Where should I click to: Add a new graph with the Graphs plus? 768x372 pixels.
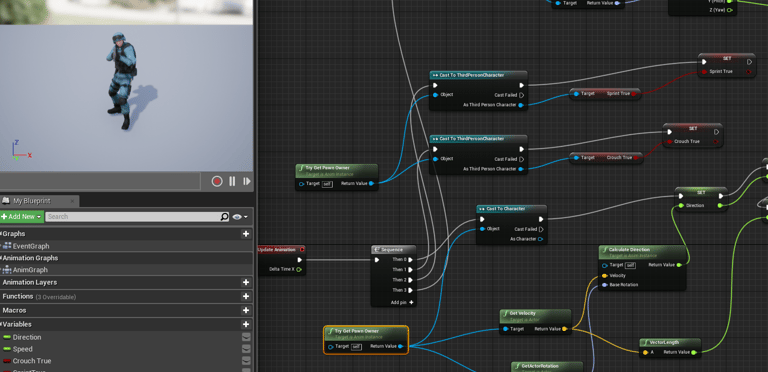point(246,234)
